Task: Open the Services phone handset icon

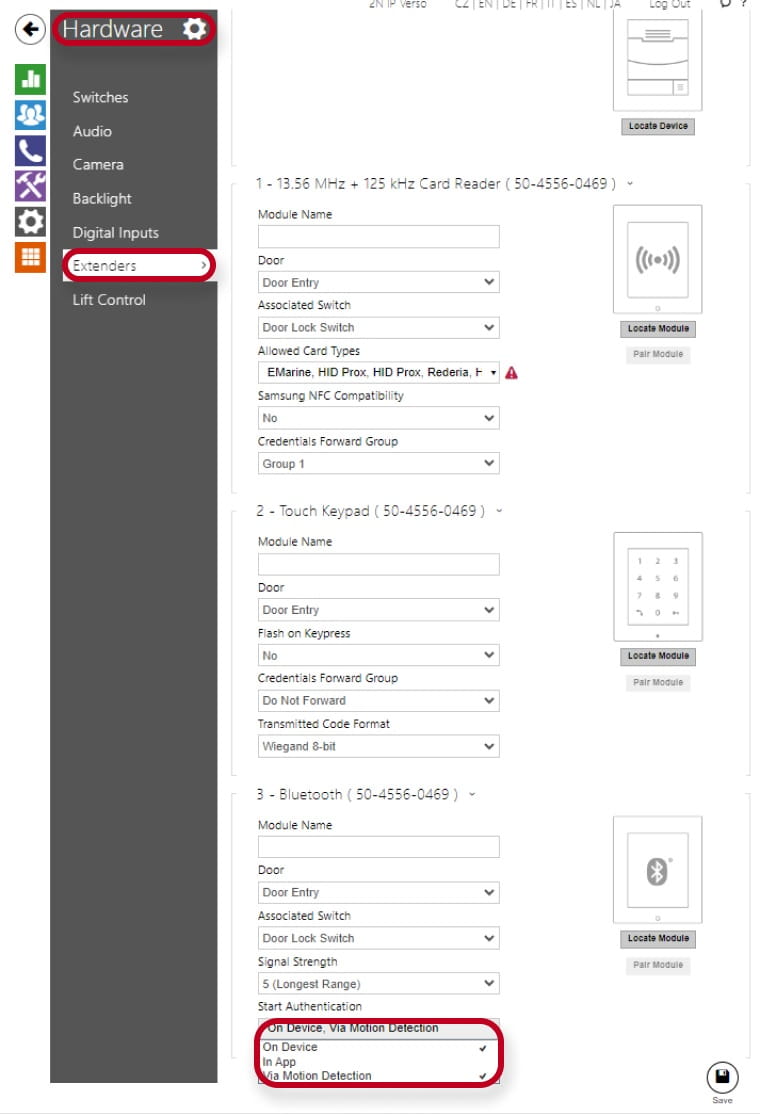Action: click(x=31, y=151)
